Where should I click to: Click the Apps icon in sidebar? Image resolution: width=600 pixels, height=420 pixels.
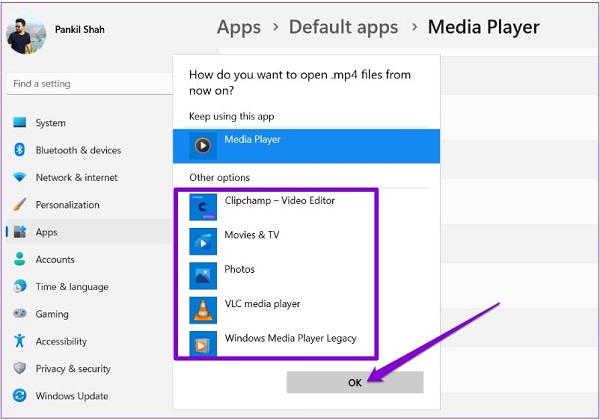click(x=20, y=232)
